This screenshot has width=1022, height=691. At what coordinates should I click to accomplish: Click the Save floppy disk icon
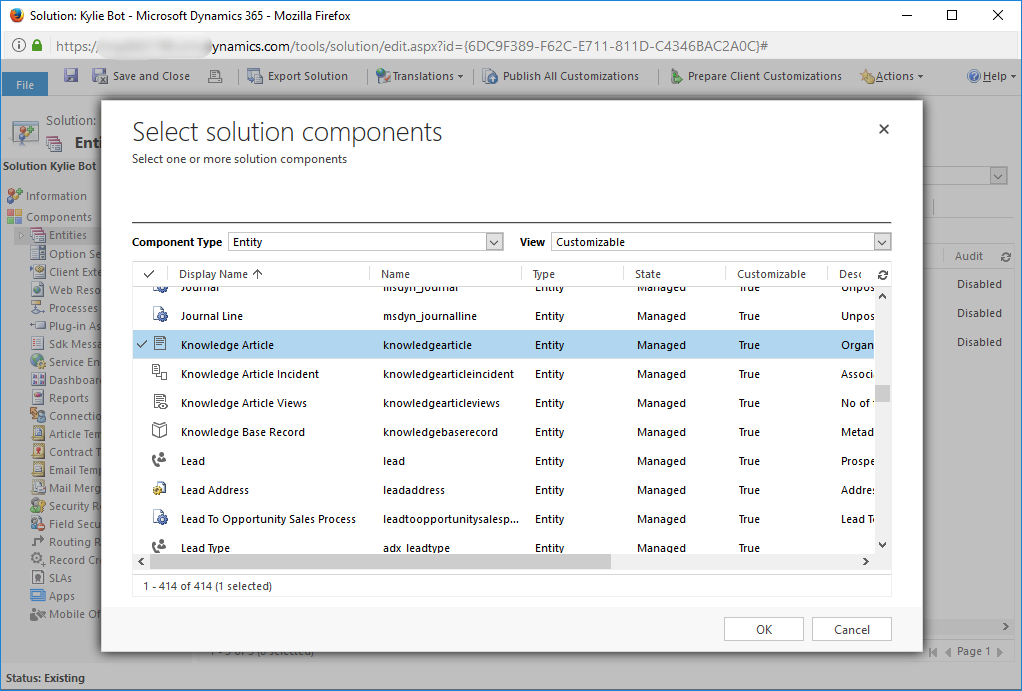tap(71, 76)
